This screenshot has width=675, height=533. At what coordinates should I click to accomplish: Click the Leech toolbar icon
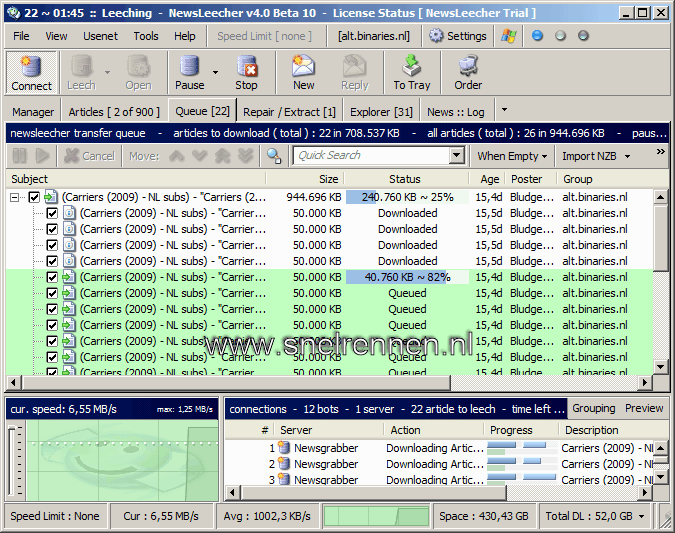82,66
